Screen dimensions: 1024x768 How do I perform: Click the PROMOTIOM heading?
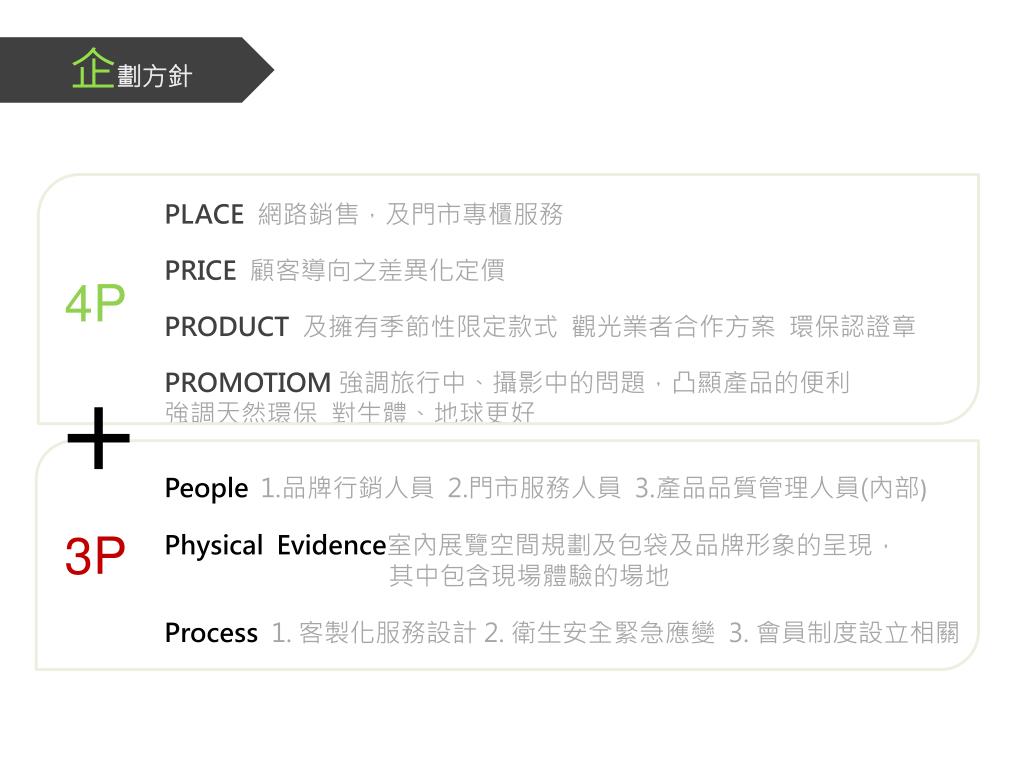pyautogui.click(x=248, y=383)
